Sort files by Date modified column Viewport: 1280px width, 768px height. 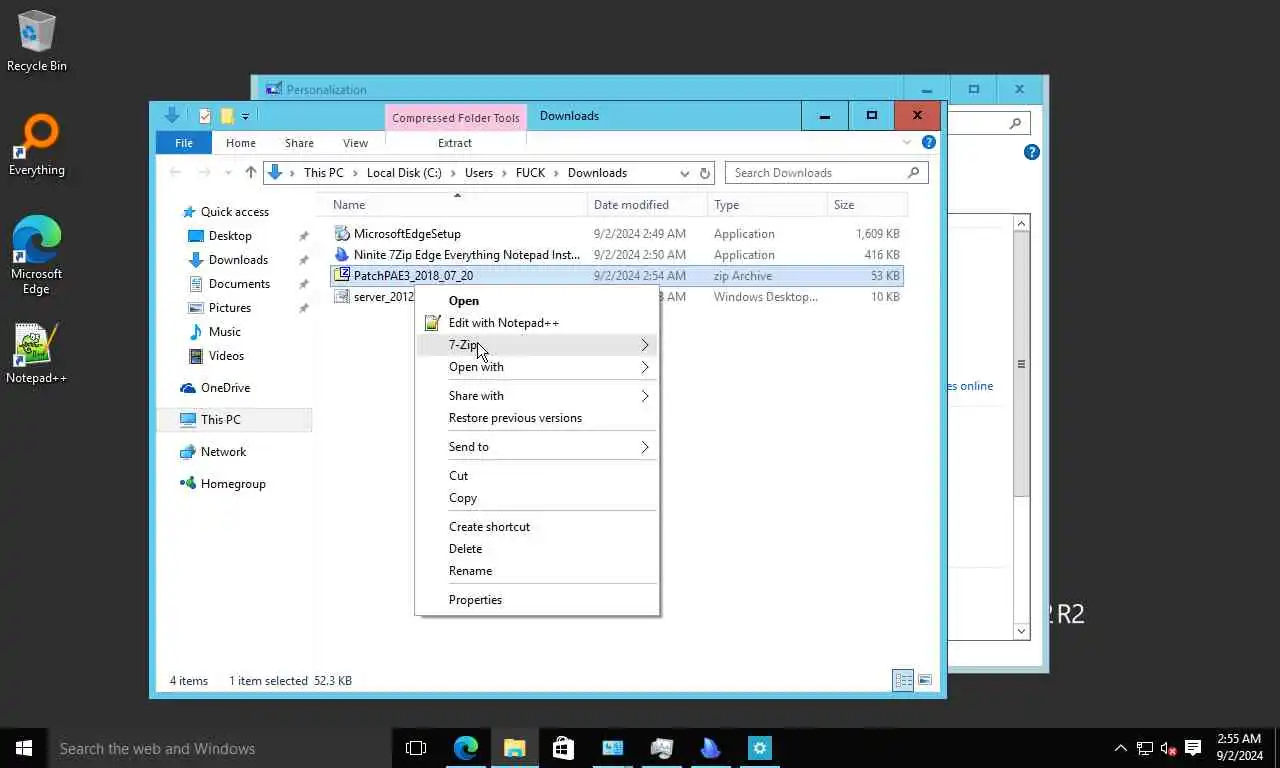click(x=648, y=205)
